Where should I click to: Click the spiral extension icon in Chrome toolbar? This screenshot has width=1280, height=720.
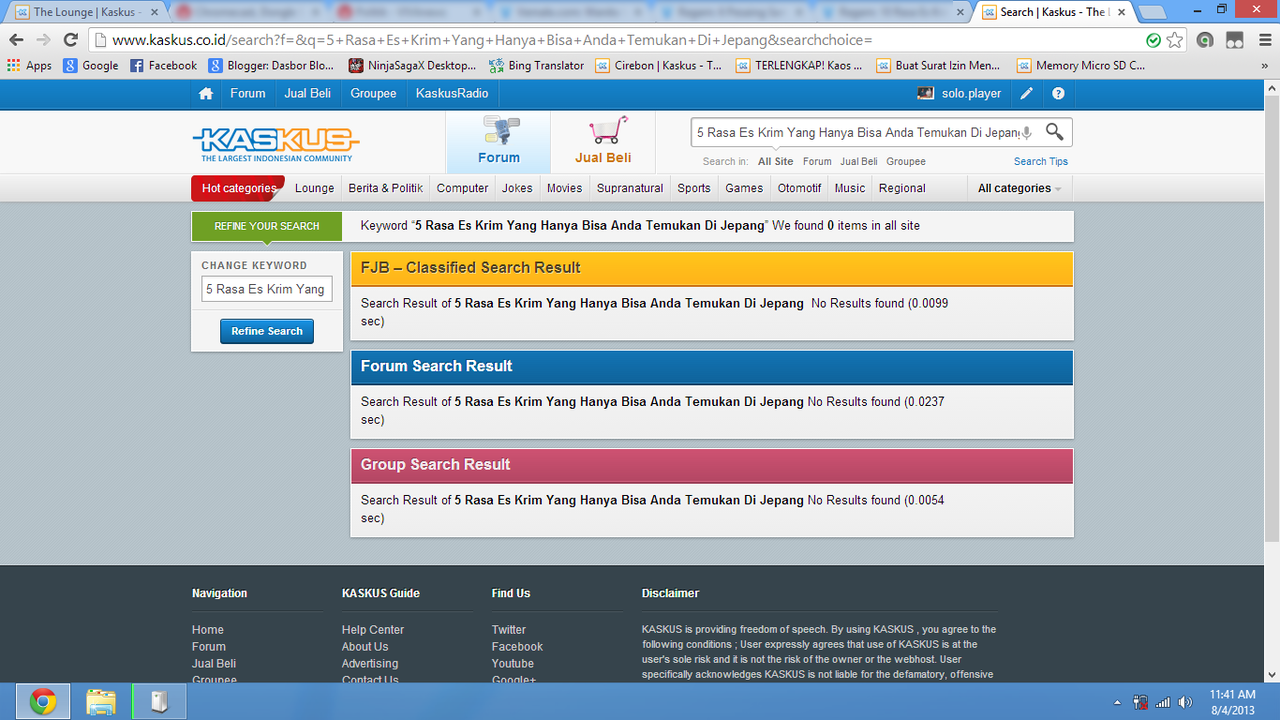pos(1205,40)
